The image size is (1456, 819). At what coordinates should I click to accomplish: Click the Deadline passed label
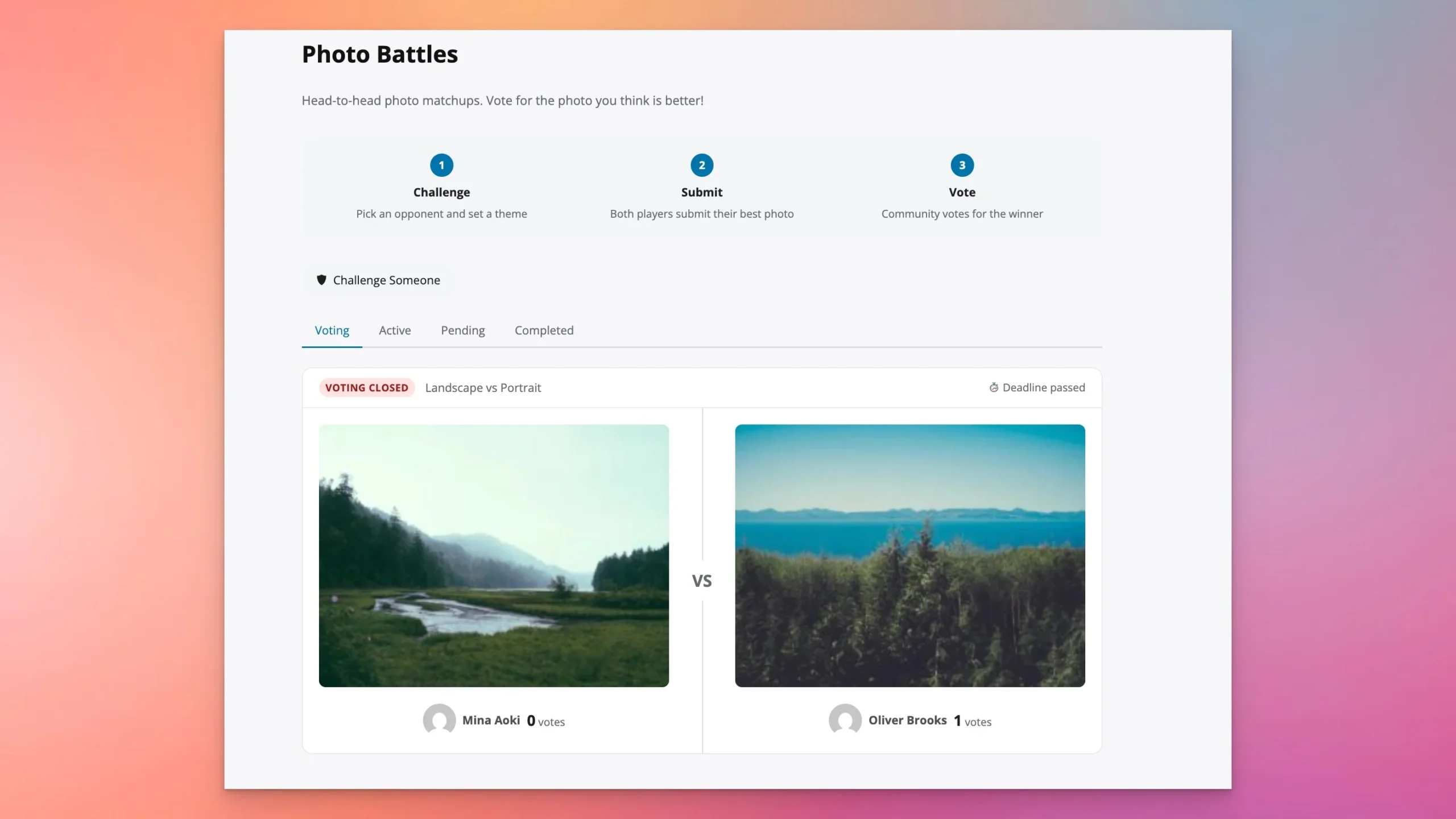(x=1043, y=388)
